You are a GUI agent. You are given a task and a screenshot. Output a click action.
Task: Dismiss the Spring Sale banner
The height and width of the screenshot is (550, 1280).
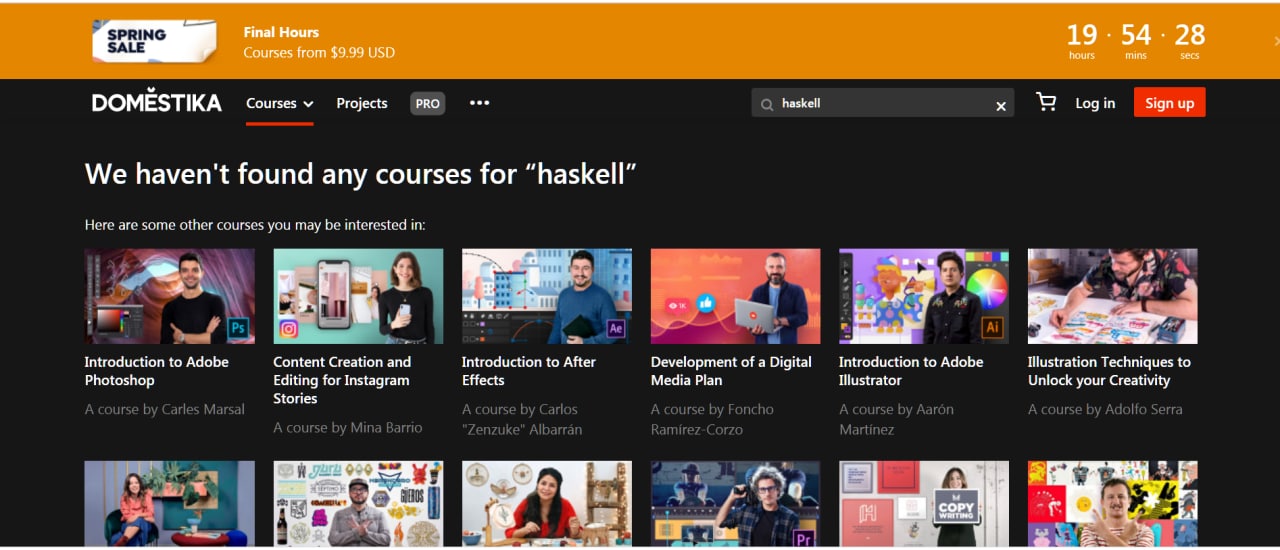pos(1276,41)
